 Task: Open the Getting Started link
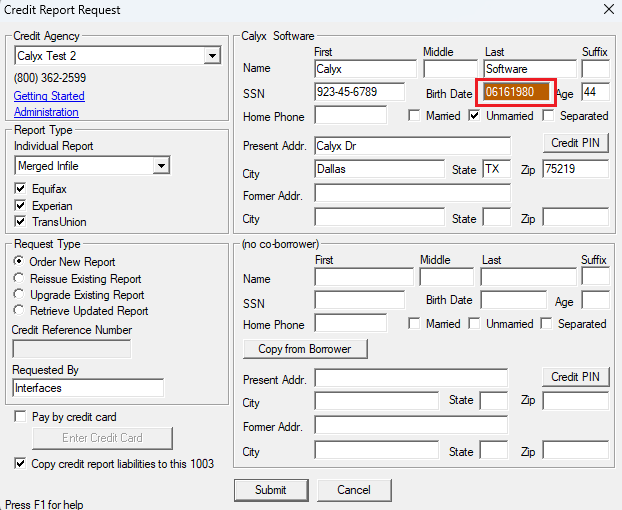point(49,96)
